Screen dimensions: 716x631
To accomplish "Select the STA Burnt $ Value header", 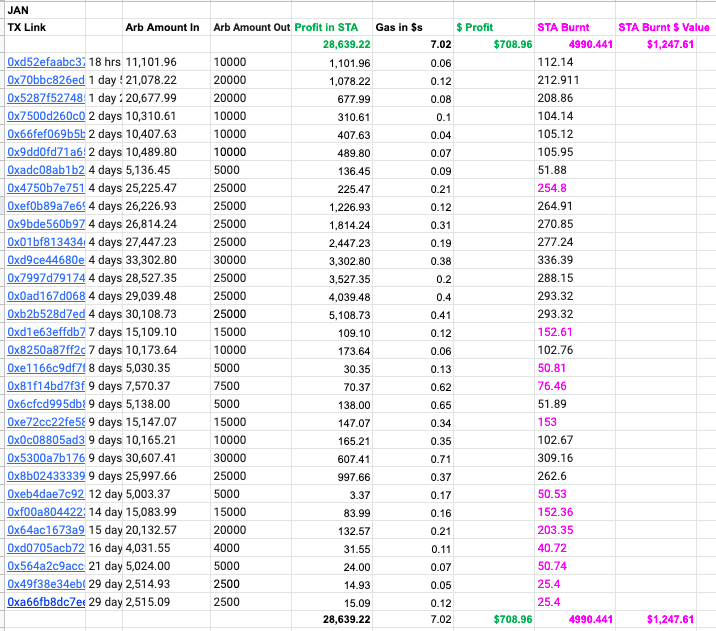I will pyautogui.click(x=664, y=27).
